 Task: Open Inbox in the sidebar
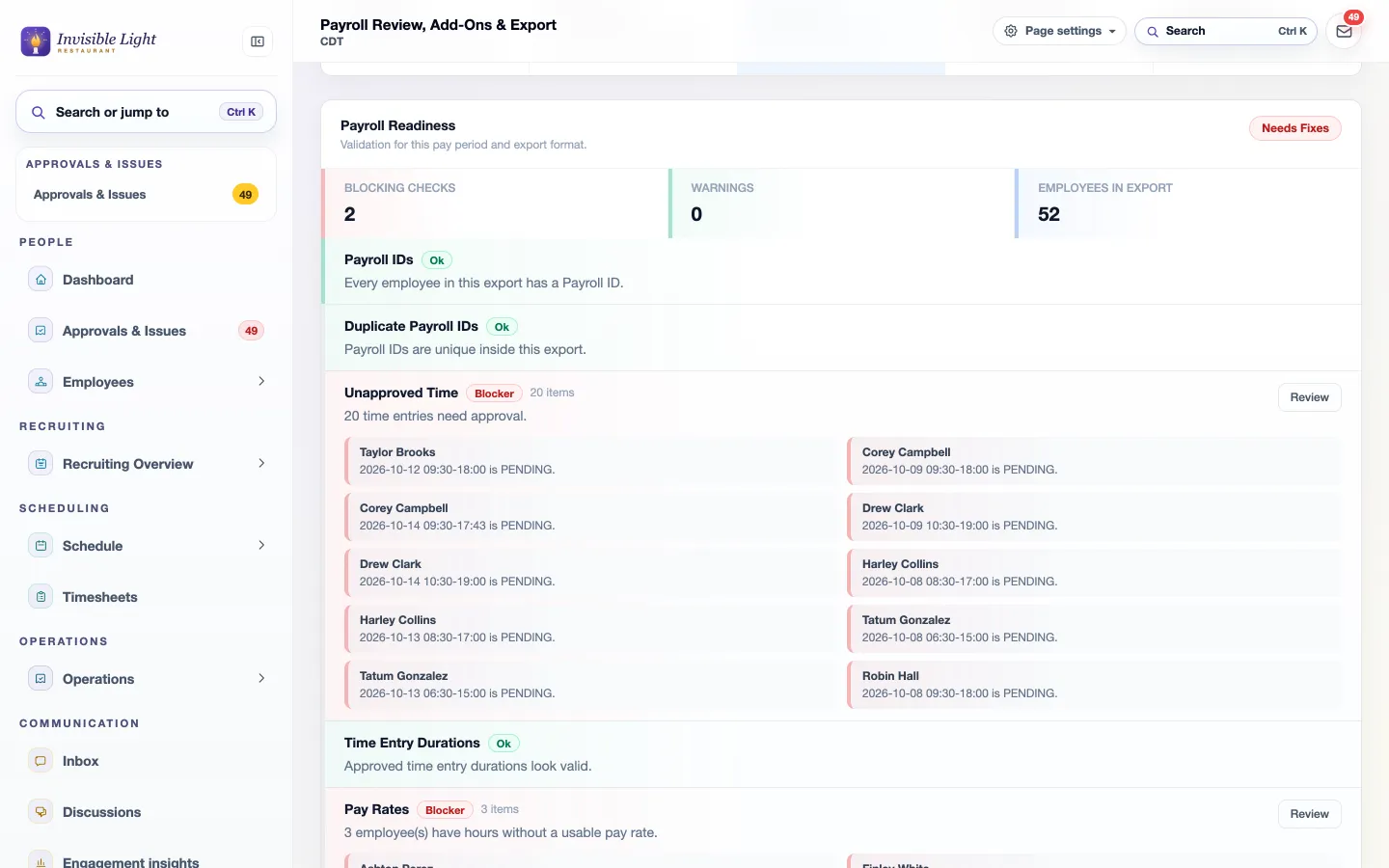coord(147,761)
